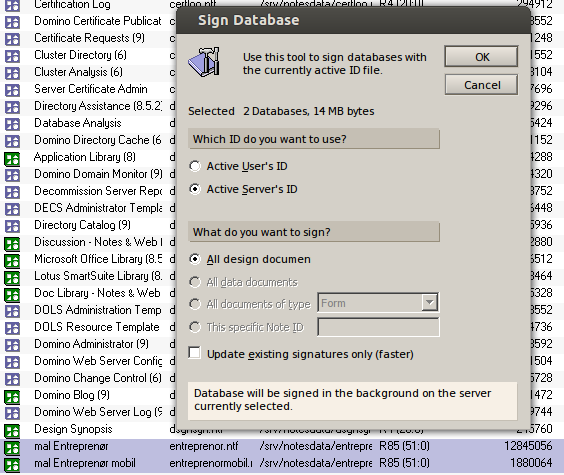This screenshot has height=475, width=564.
Task: Click the green Application Library (8) icon
Action: point(12,158)
